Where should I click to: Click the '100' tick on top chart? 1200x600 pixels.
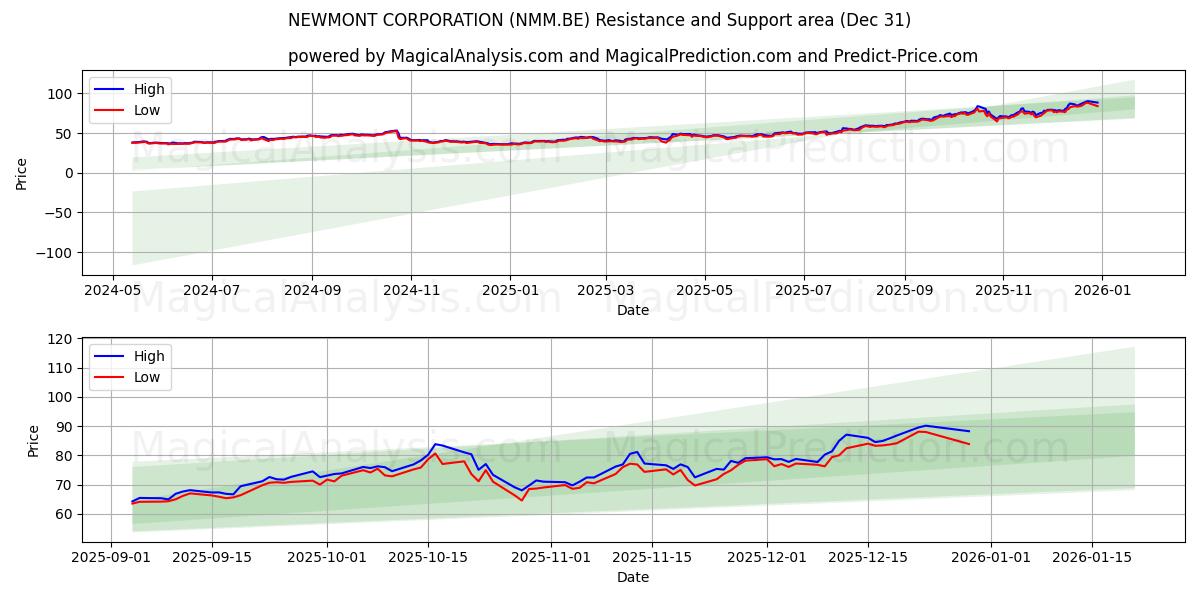[x=62, y=94]
